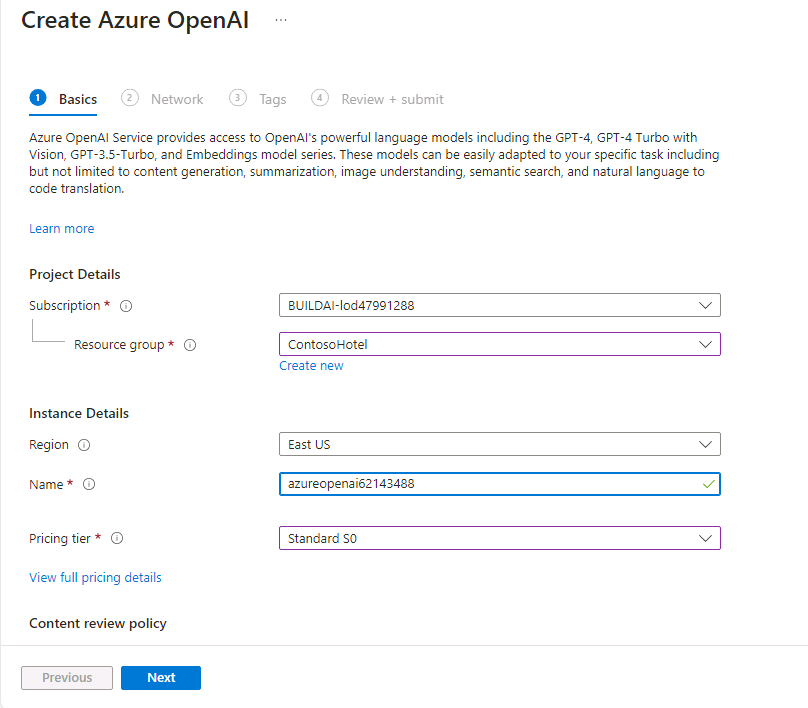Show info tooltip for Subscription
The image size is (808, 708).
click(126, 306)
